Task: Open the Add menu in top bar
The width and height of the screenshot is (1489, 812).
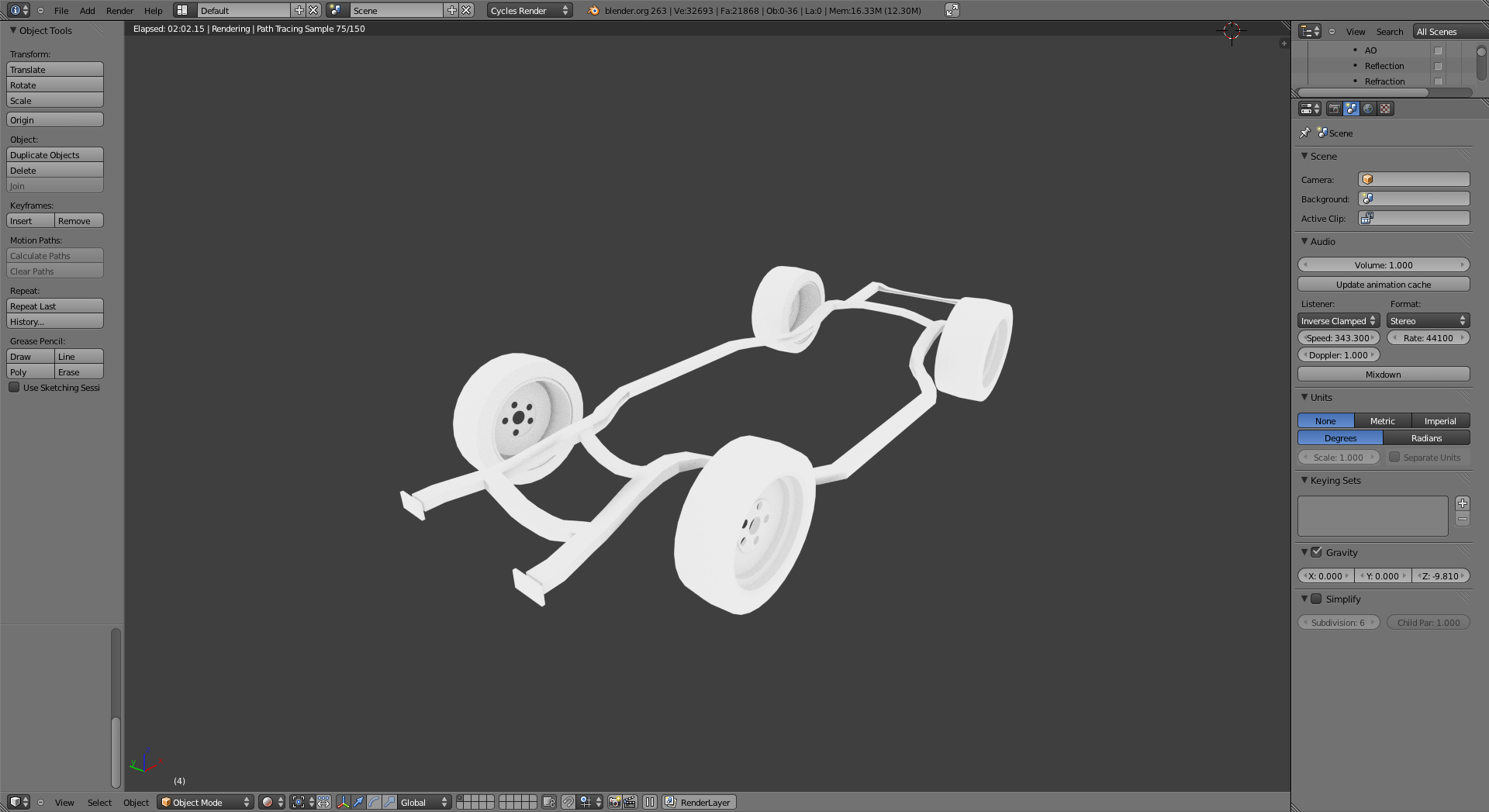Action: [x=88, y=10]
